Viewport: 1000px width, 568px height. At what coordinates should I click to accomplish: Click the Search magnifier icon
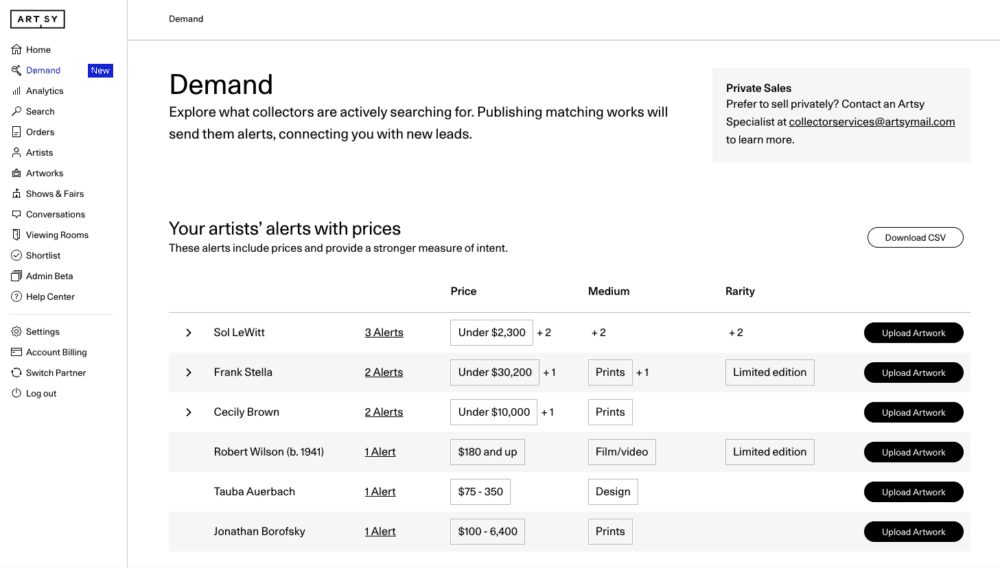17,111
